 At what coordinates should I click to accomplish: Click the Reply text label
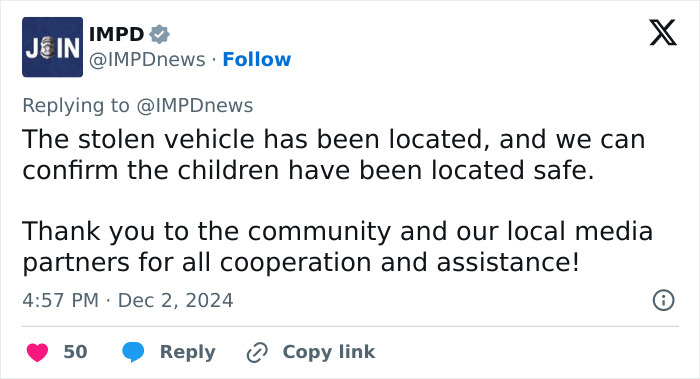[x=188, y=352]
